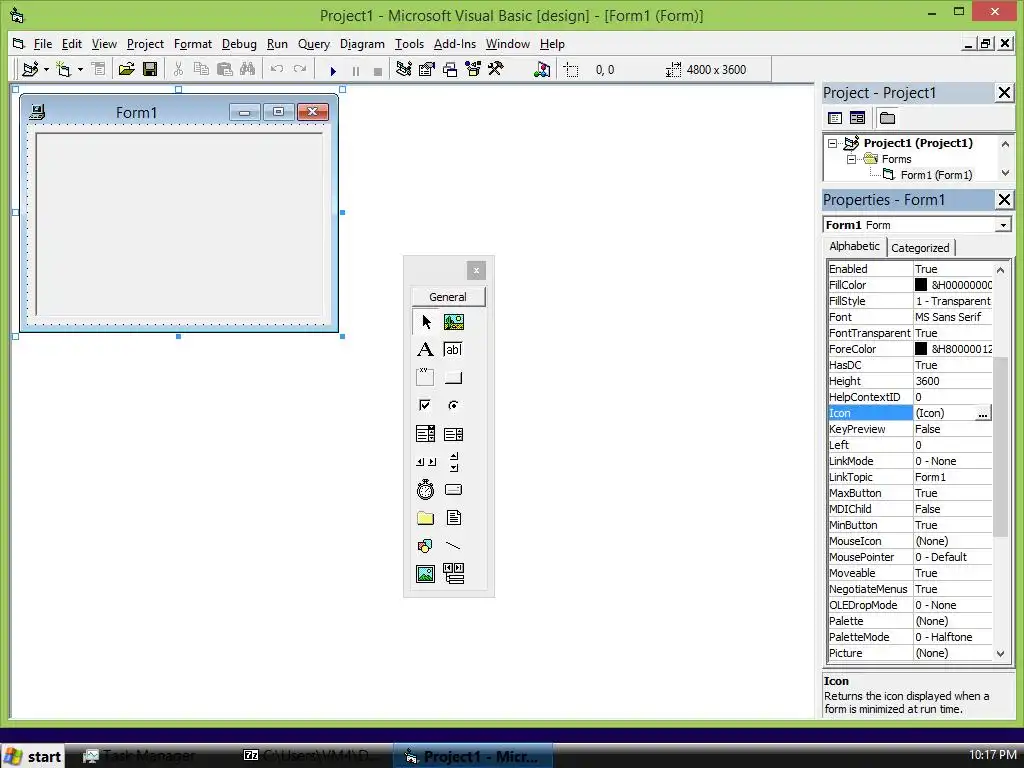Open Project Explorer from the toolbar
Screen dimensions: 1024x768
point(404,69)
